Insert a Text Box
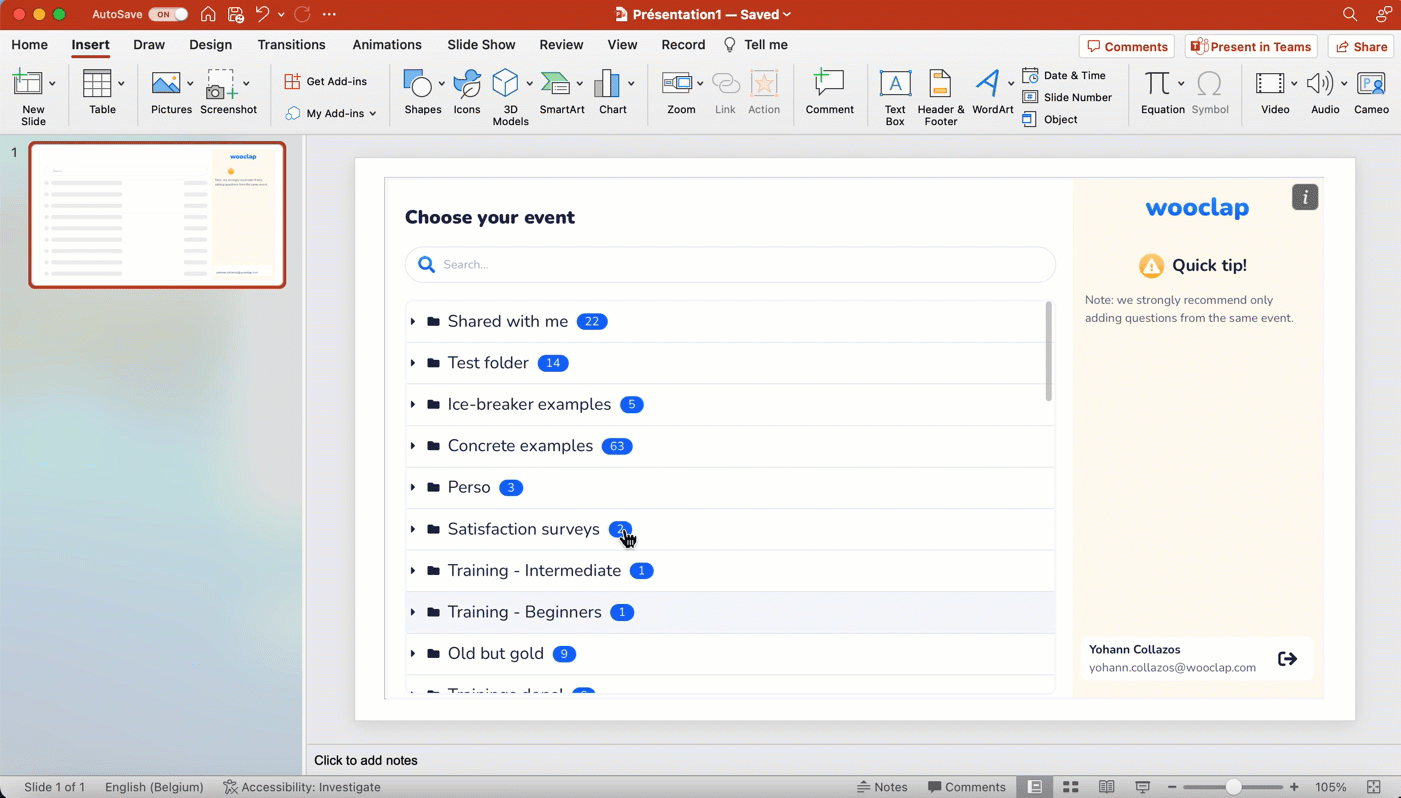 [x=895, y=97]
